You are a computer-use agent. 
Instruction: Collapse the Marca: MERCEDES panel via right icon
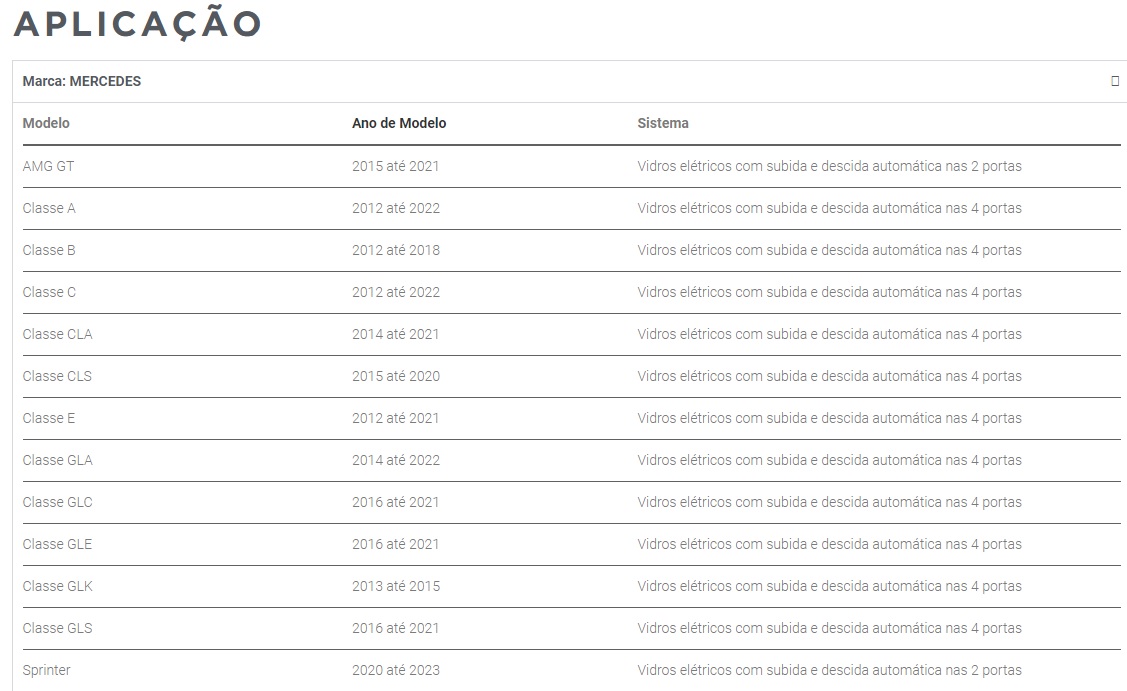point(1115,81)
